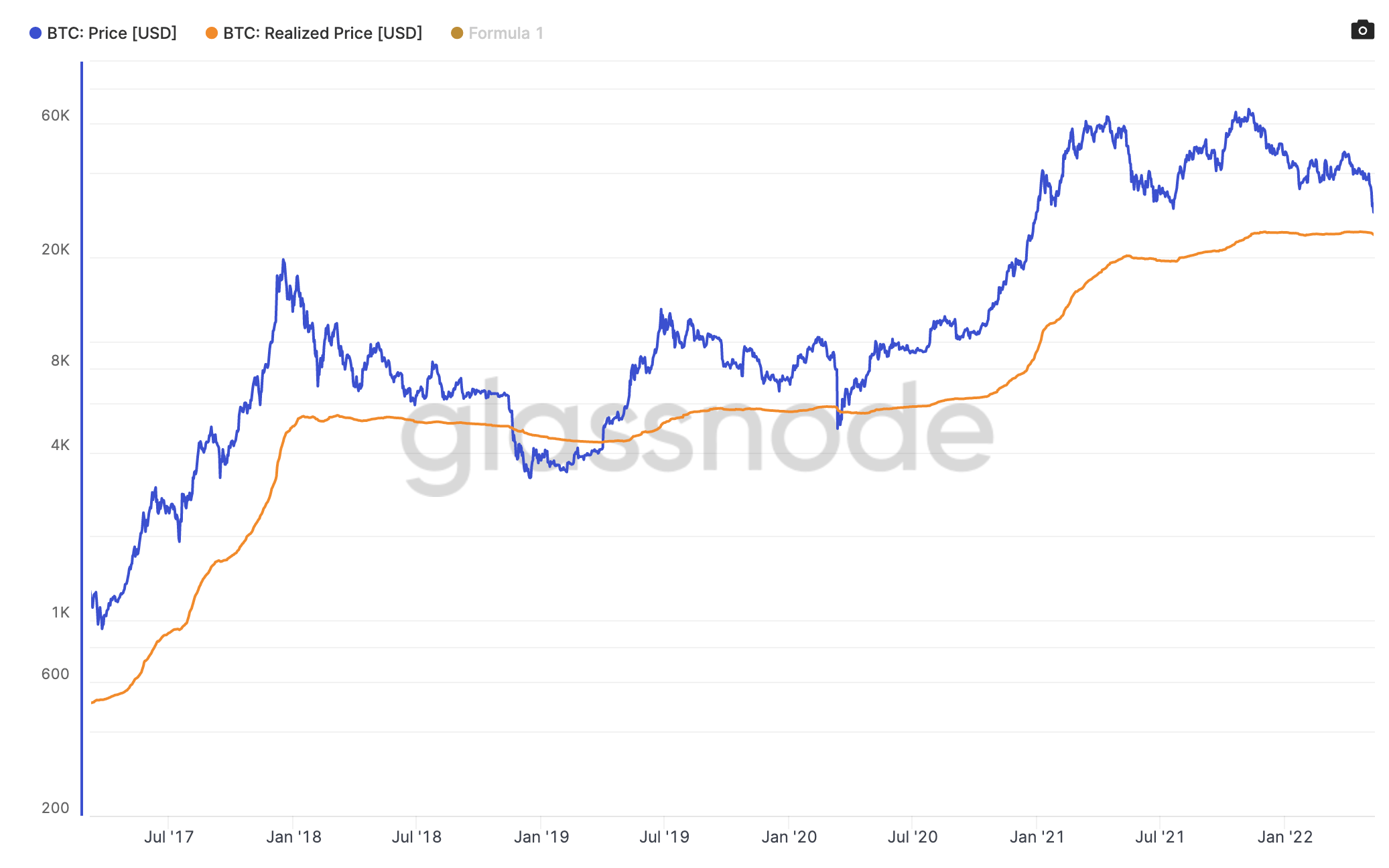Toggle the BTC: Price [USD] series label
The height and width of the screenshot is (868, 1389).
click(x=111, y=33)
